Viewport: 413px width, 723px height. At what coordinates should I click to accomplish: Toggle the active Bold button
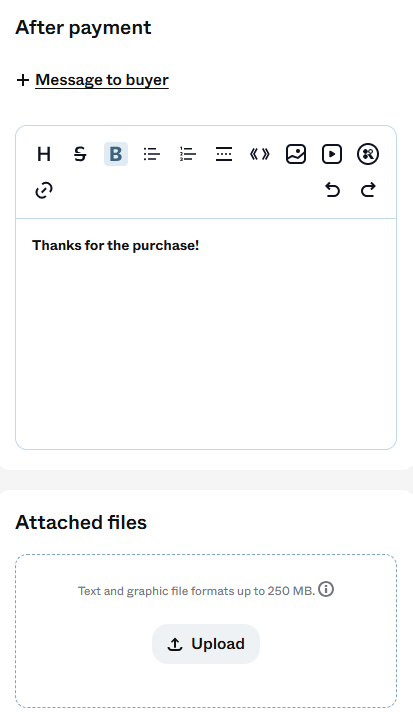pyautogui.click(x=116, y=154)
